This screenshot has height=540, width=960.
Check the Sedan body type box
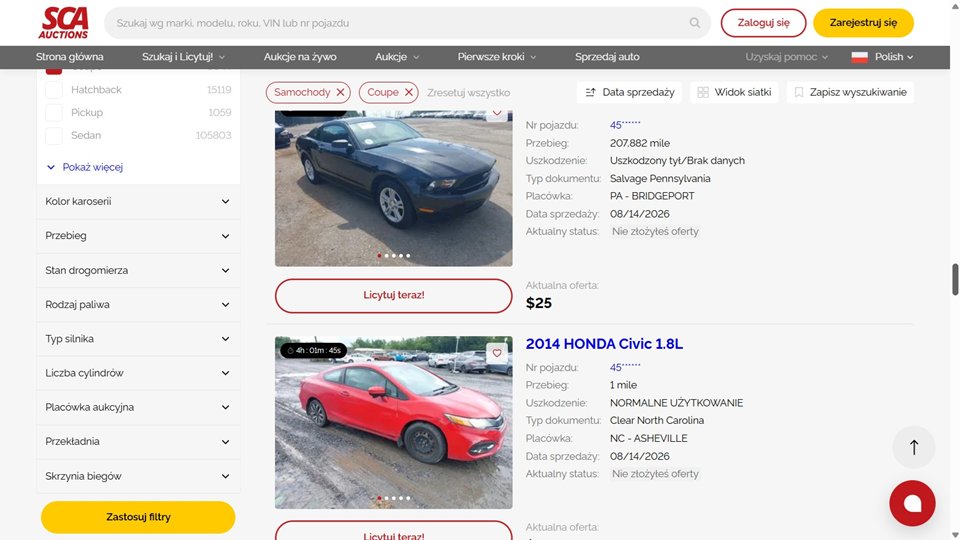54,135
